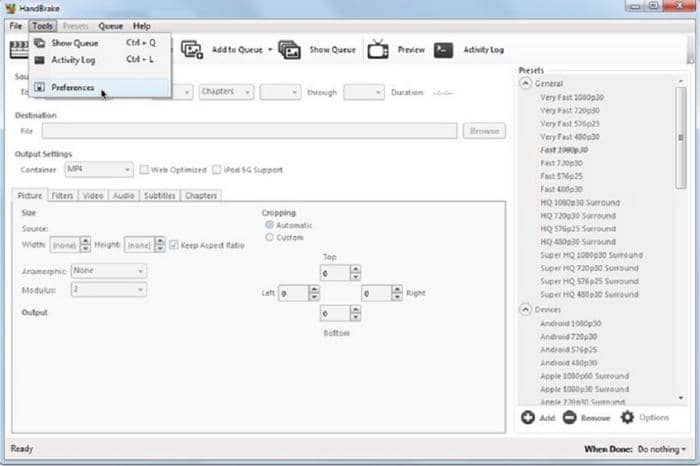Image resolution: width=700 pixels, height=466 pixels.
Task: Click the Preview television icon
Action: (378, 49)
